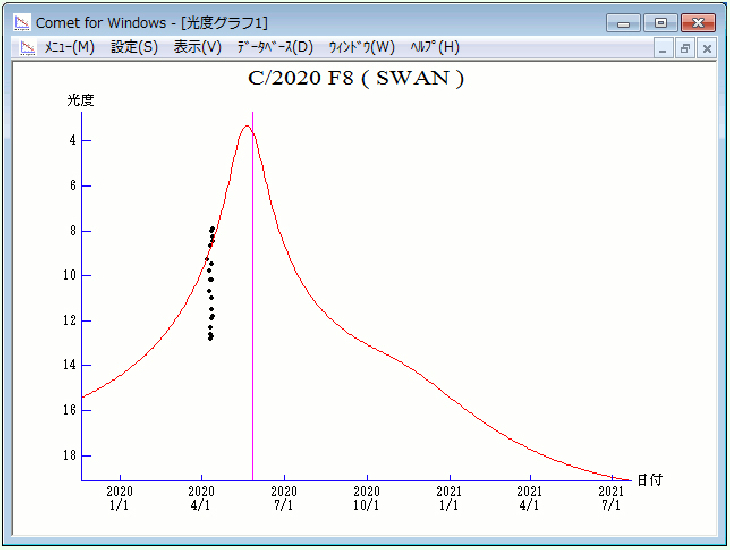Click the 日付 horizontal axis label
This screenshot has height=550, width=730.
point(649,481)
